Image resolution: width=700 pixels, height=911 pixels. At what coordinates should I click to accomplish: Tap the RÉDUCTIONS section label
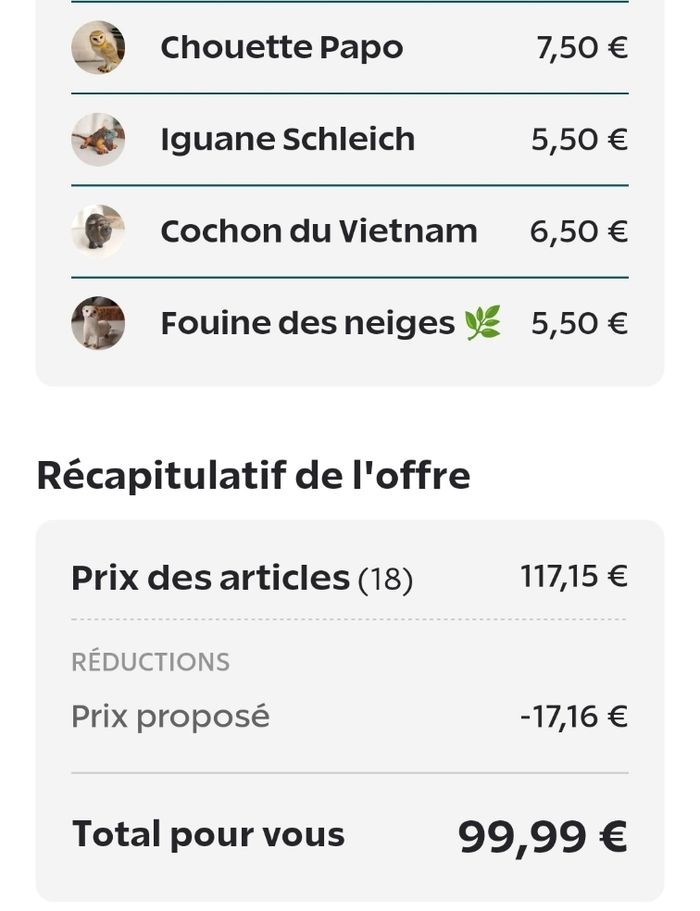pos(150,662)
